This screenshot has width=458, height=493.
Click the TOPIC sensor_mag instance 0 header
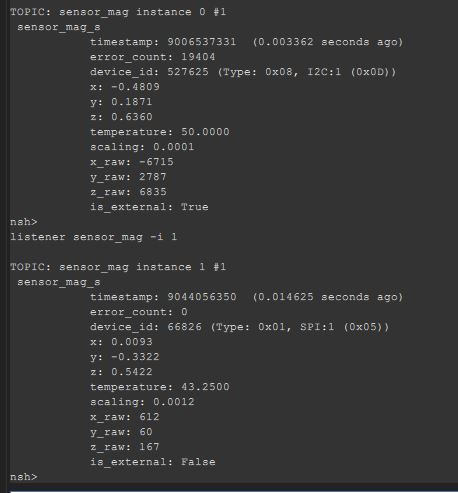click(118, 12)
